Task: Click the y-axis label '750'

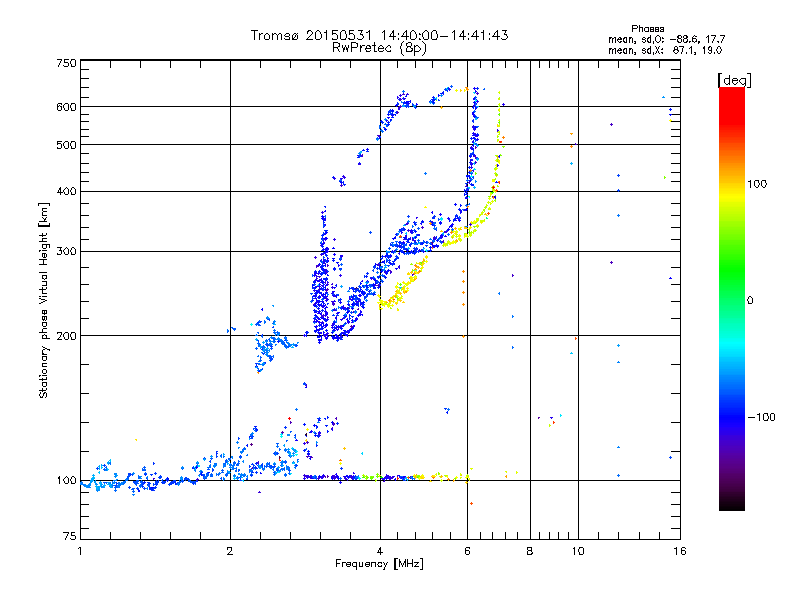Action: (66, 63)
